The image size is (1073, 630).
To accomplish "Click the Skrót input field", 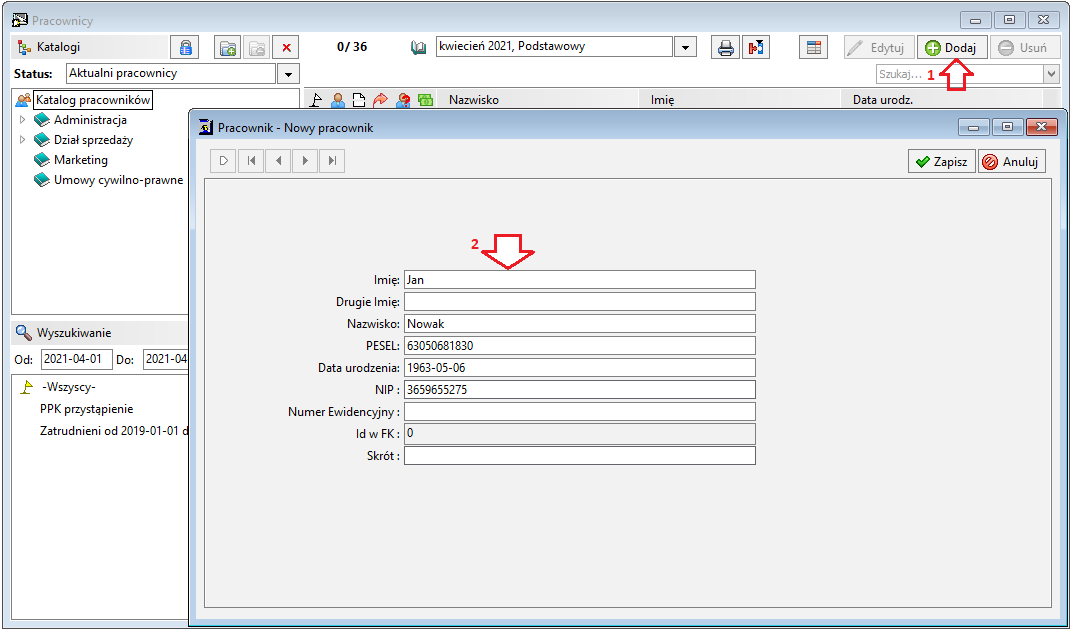I will pyautogui.click(x=580, y=455).
